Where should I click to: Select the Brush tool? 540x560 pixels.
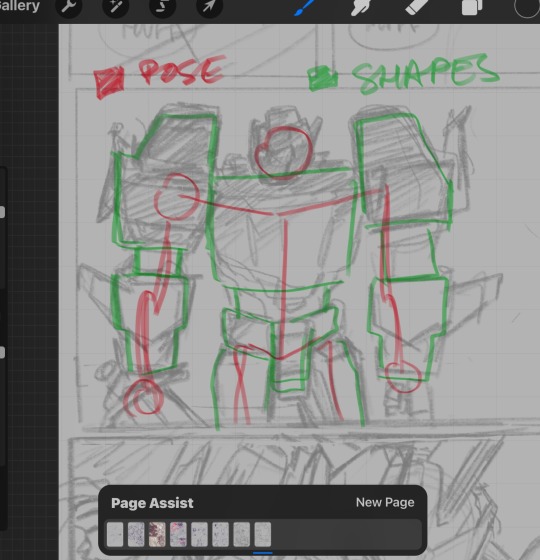(x=304, y=7)
